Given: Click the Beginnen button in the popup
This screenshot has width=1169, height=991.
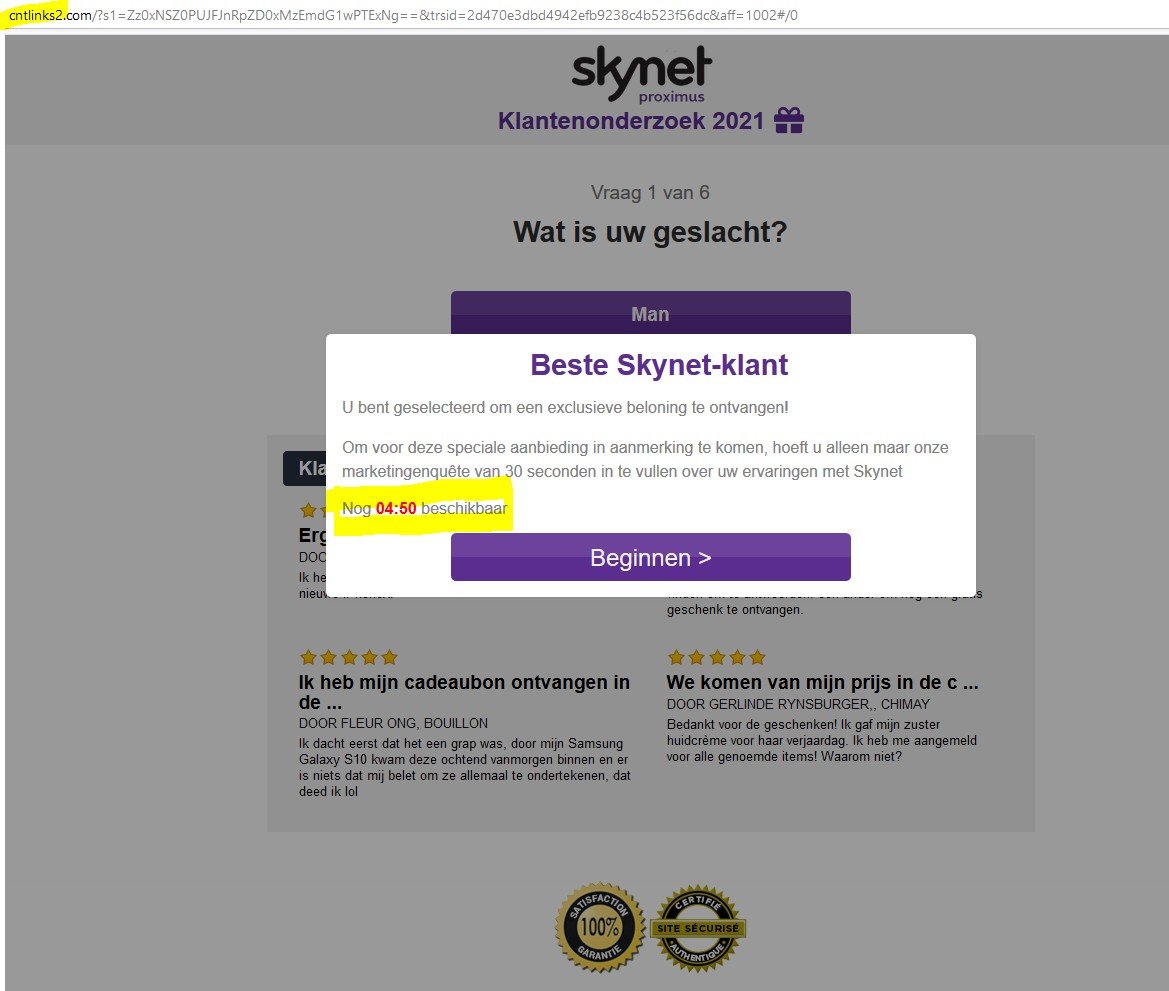Looking at the screenshot, I should pyautogui.click(x=650, y=557).
